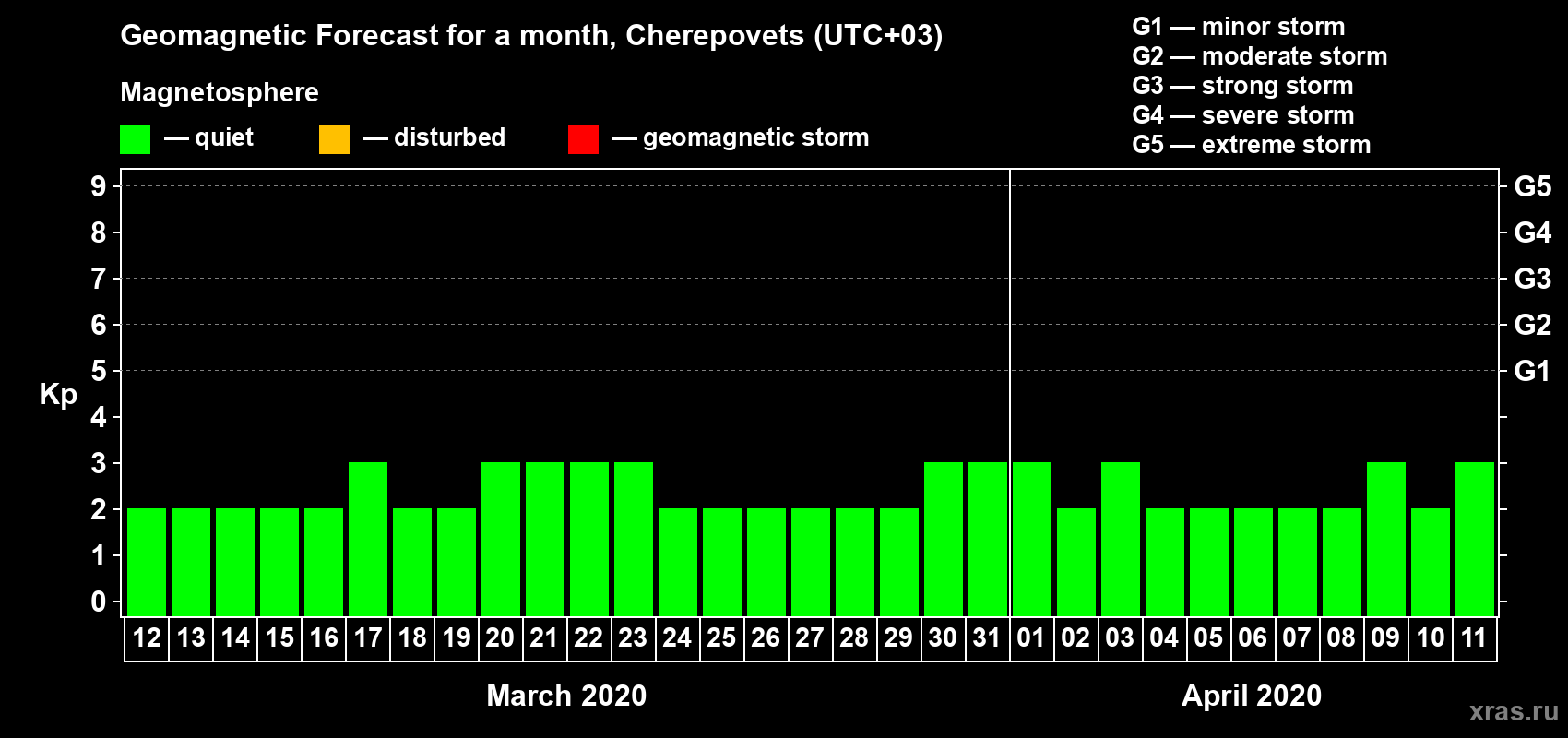Click the day label 30
Screen dimensions: 1568x738
click(944, 637)
